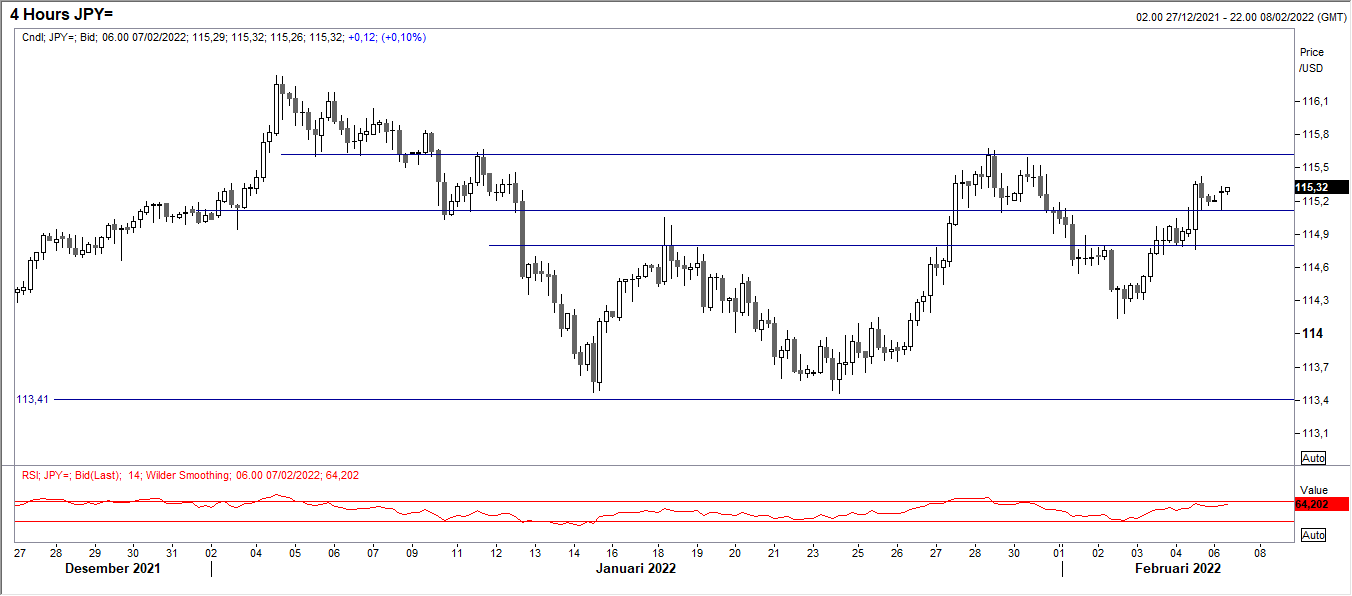1352x596 pixels.
Task: Click the "4 Hours JPY=" chart title
Action: pyautogui.click(x=61, y=16)
